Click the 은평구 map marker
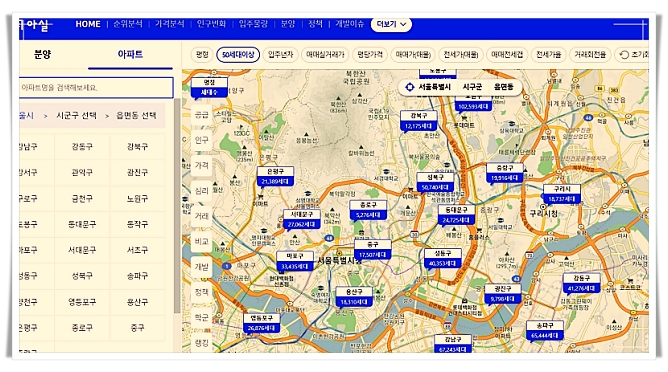The height and width of the screenshot is (372, 668). coord(275,176)
